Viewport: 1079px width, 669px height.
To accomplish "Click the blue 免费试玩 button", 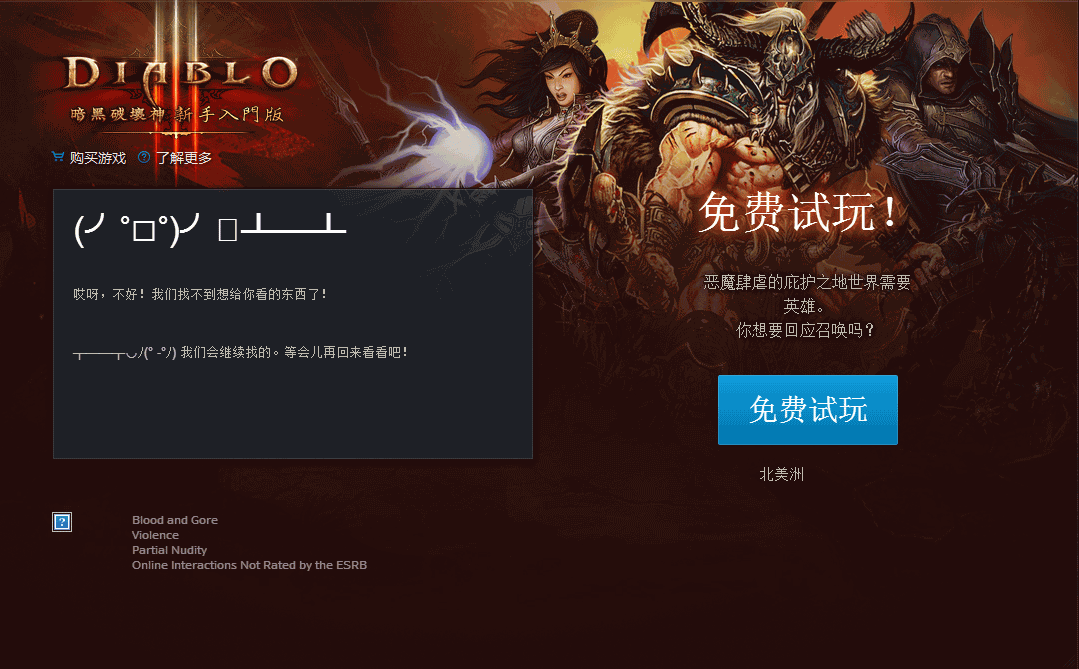I will click(808, 410).
